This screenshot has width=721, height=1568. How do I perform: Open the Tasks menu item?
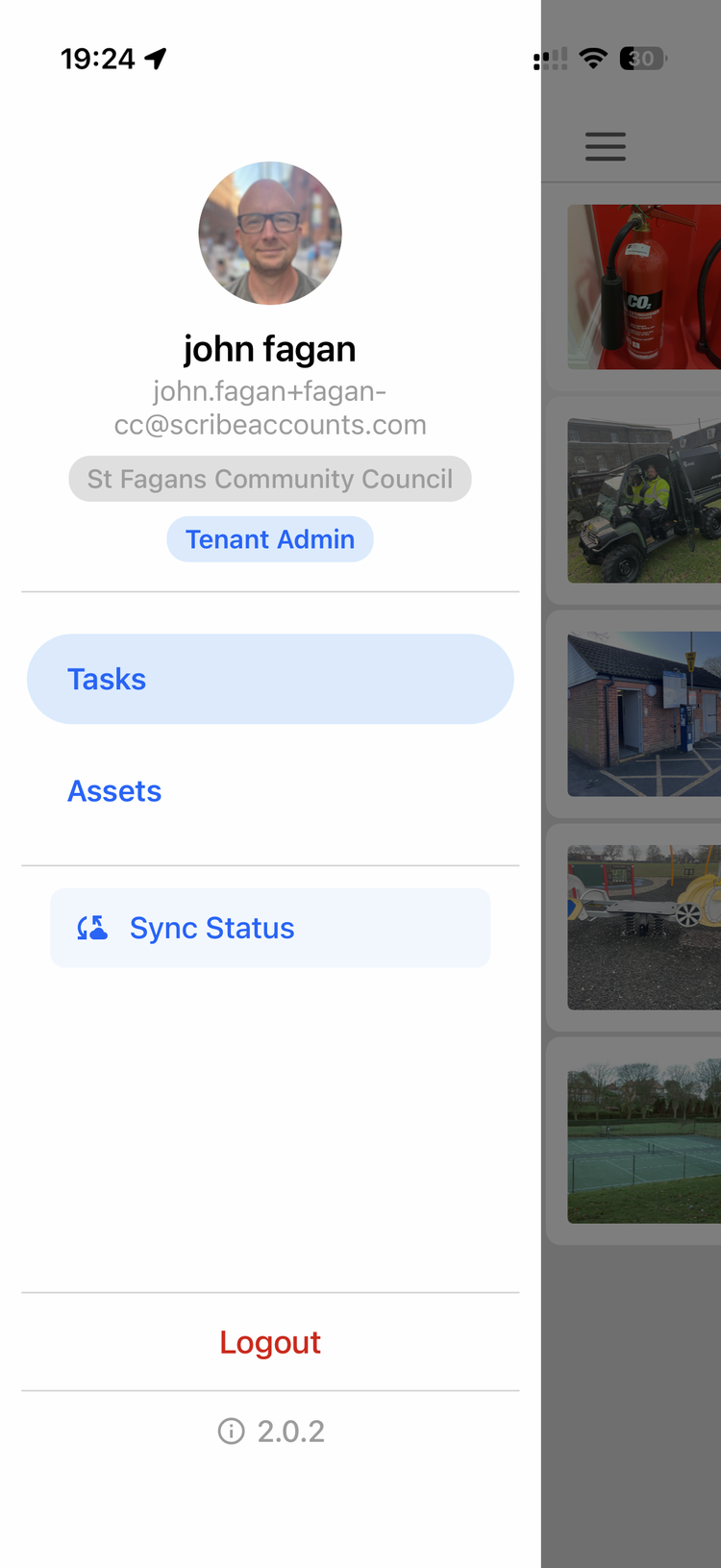click(270, 679)
